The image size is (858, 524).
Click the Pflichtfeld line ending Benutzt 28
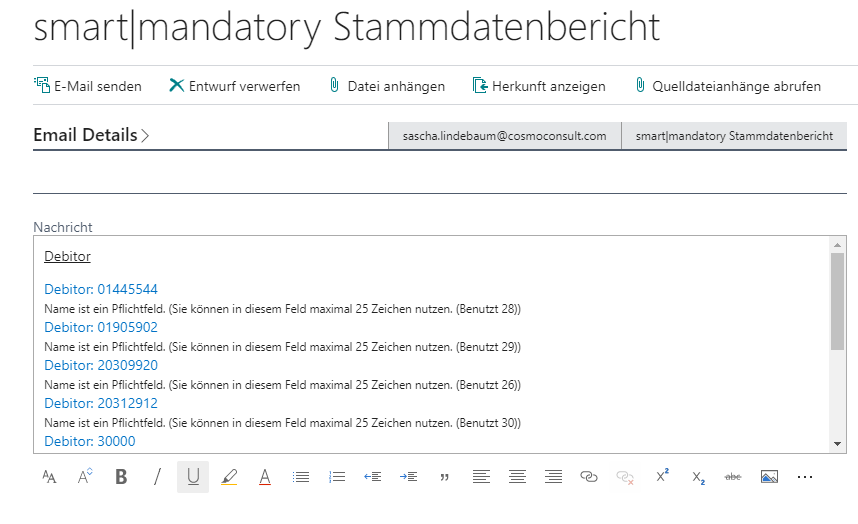[x=282, y=309]
